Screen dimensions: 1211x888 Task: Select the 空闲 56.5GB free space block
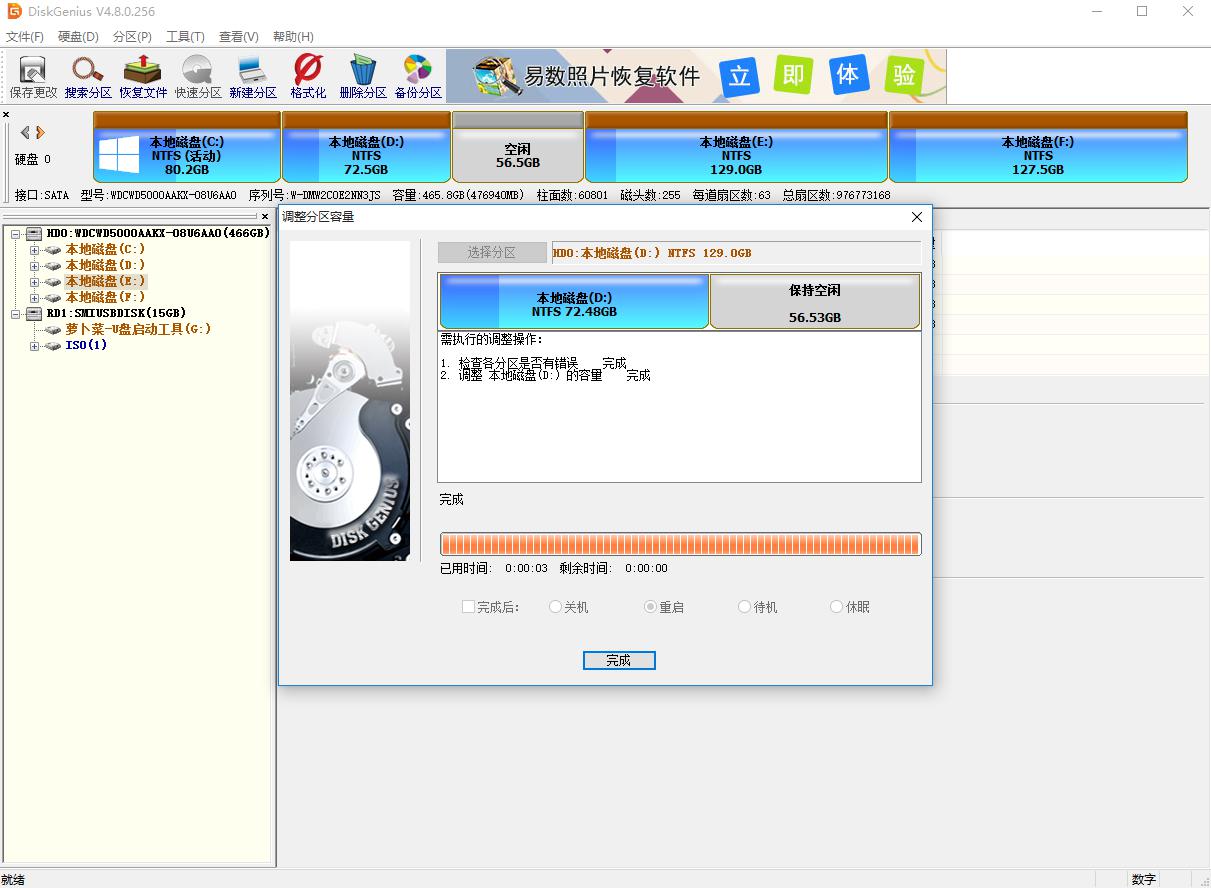(x=517, y=155)
